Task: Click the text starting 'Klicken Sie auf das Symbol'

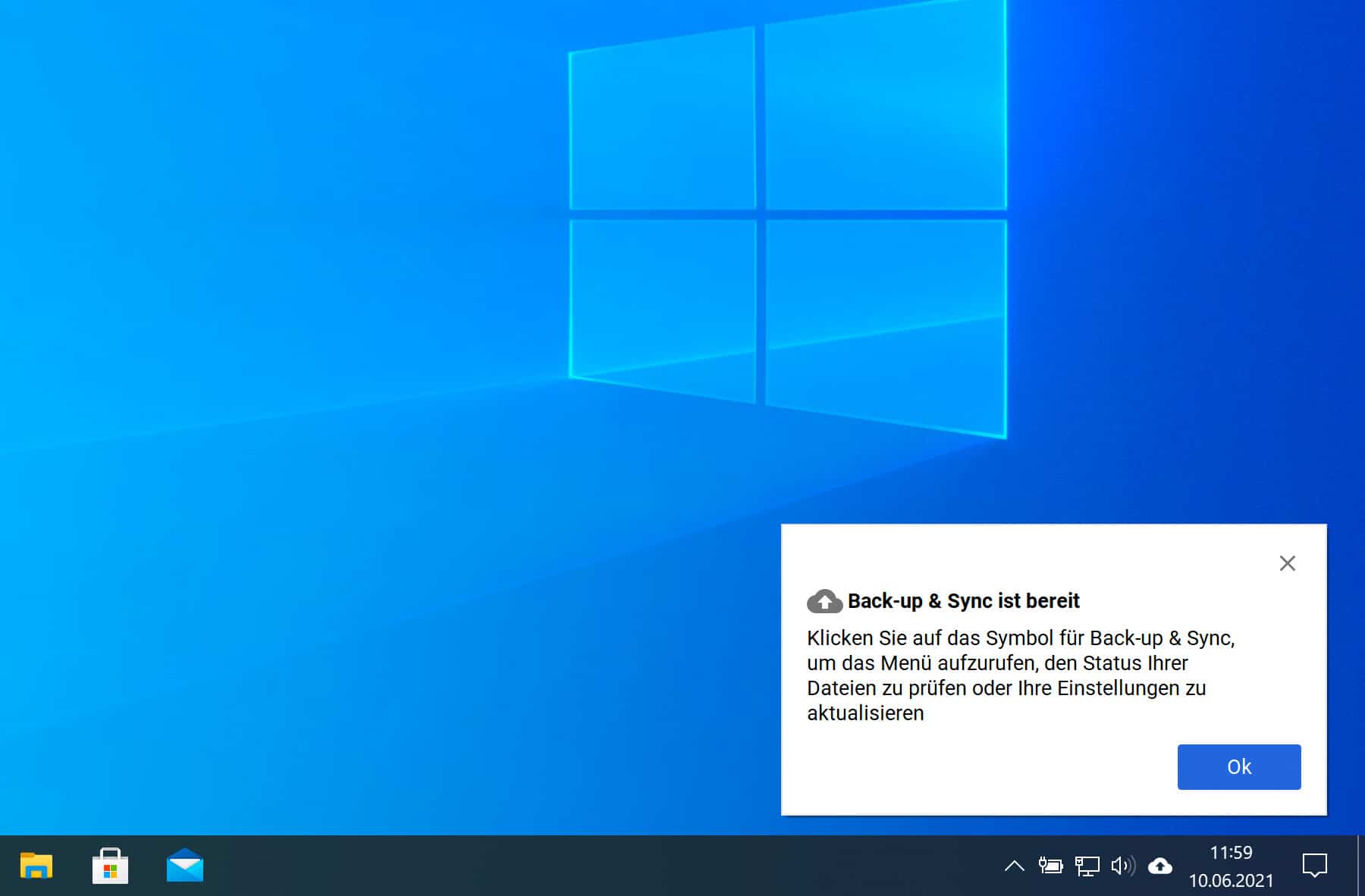Action: click(x=1021, y=675)
